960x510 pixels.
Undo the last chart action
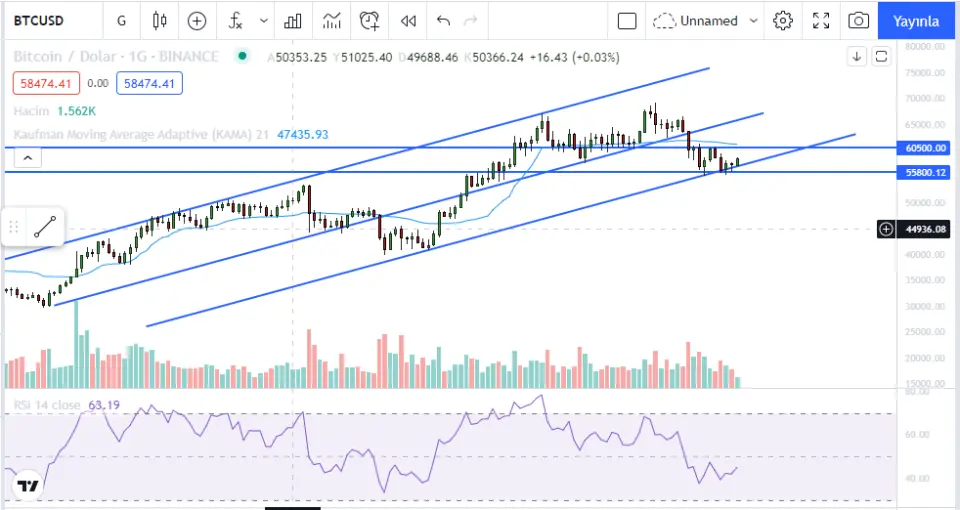[x=444, y=20]
